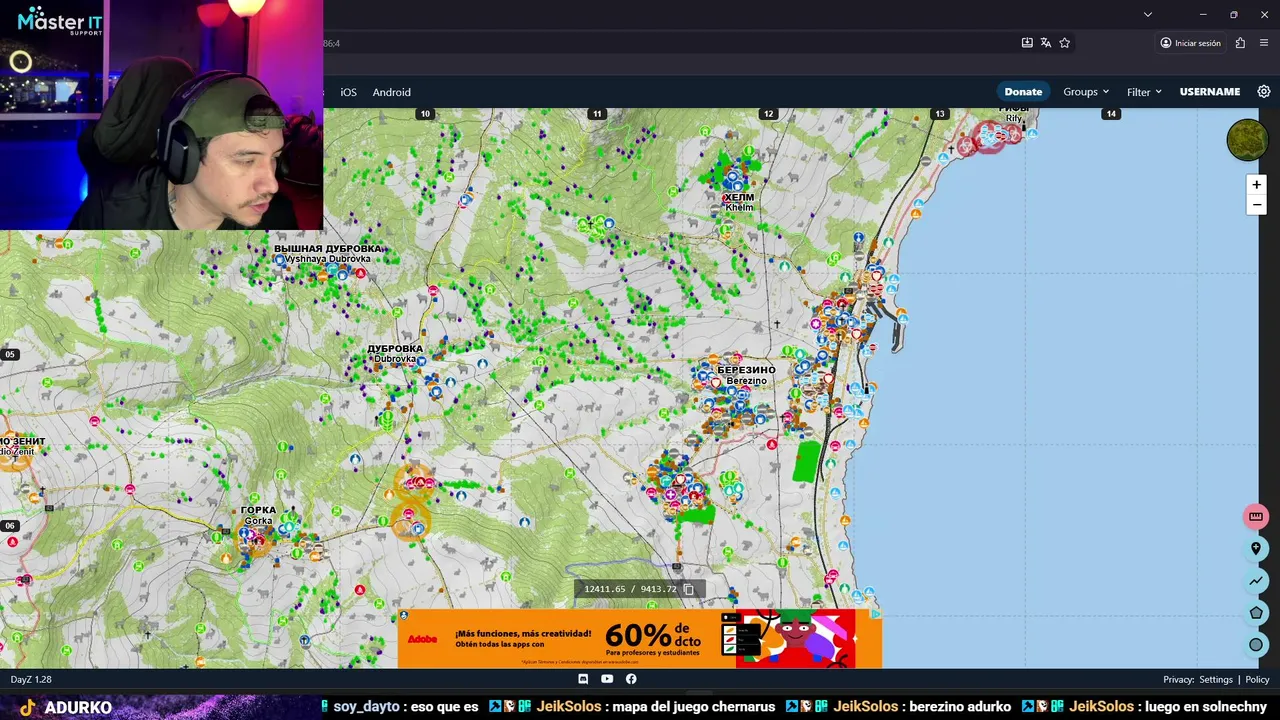Screen dimensions: 1280x720
Task: Click the Vyshnaya Dubrovka label
Action: tap(328, 253)
